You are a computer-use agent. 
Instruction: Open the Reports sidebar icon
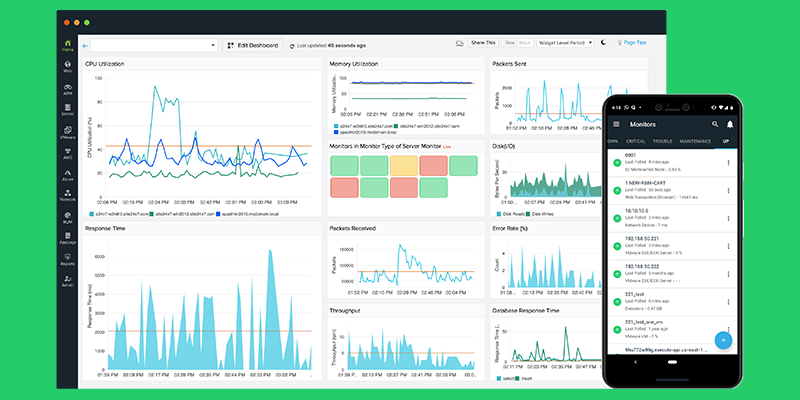tap(67, 260)
